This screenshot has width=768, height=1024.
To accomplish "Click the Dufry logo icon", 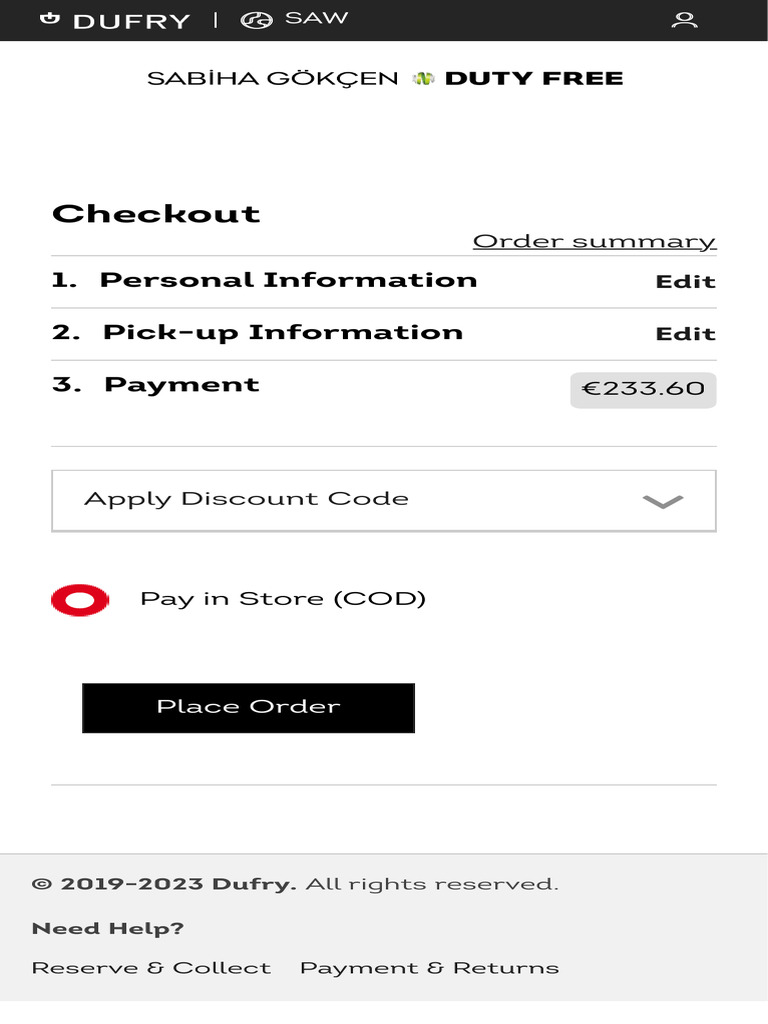I will pyautogui.click(x=50, y=19).
